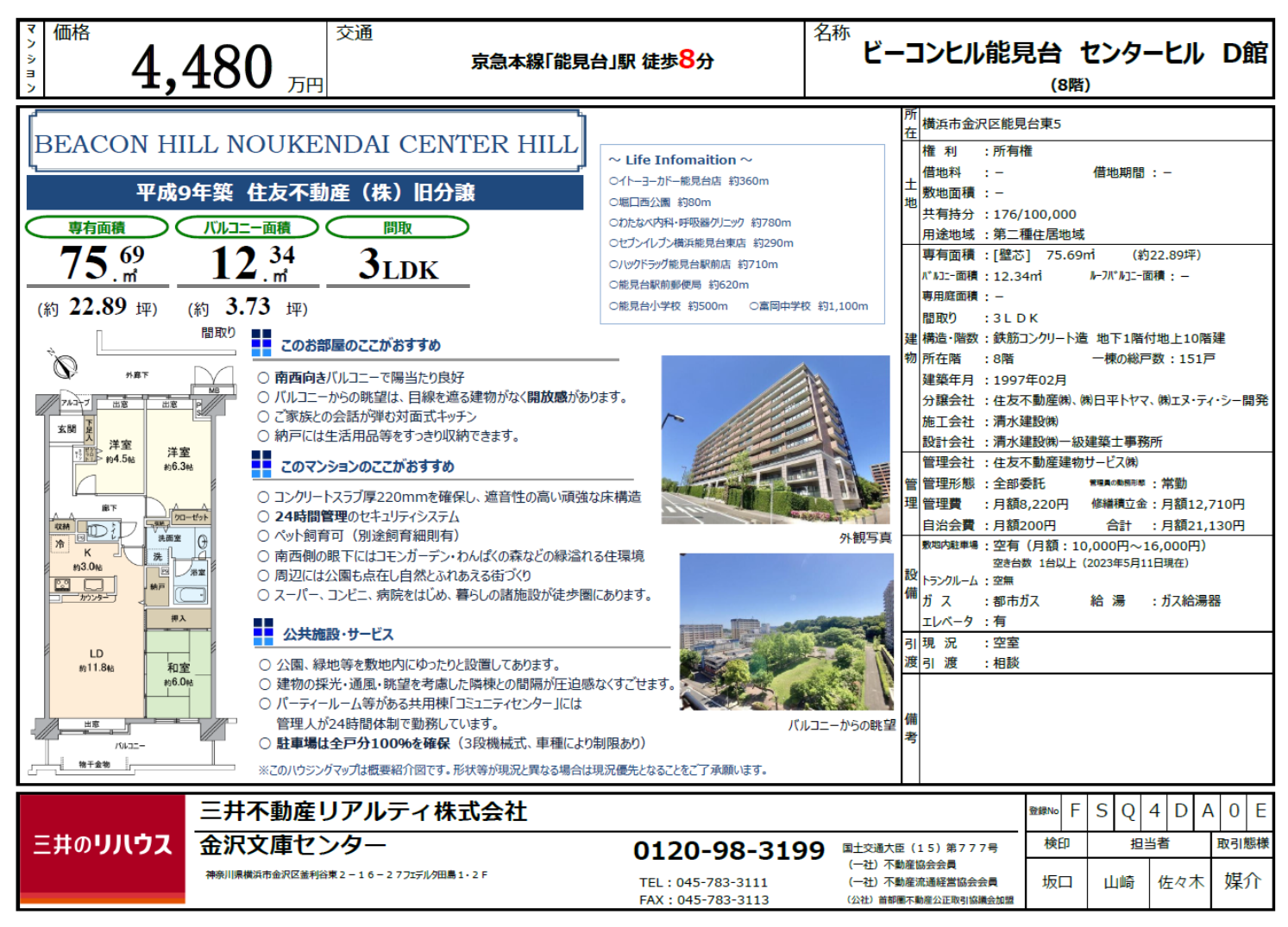Click the 和室 room in the floor plan
This screenshot has width=1288, height=927.
[179, 673]
